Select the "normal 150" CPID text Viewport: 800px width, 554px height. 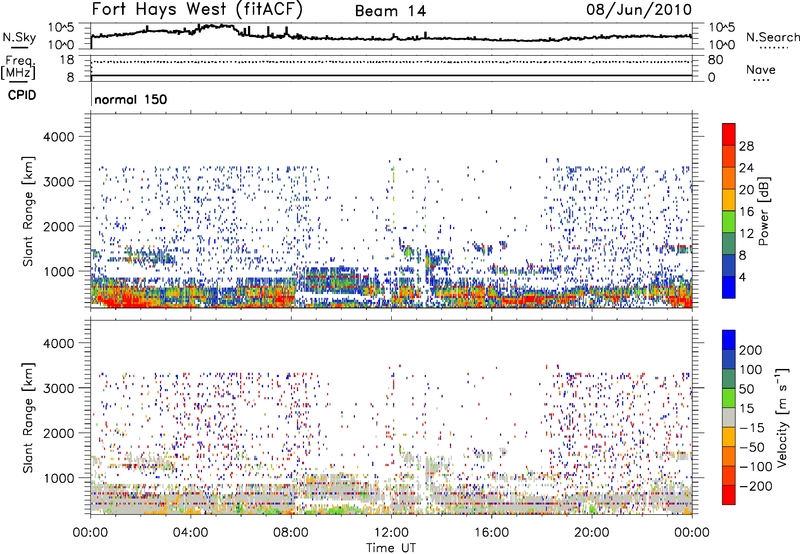coord(131,99)
